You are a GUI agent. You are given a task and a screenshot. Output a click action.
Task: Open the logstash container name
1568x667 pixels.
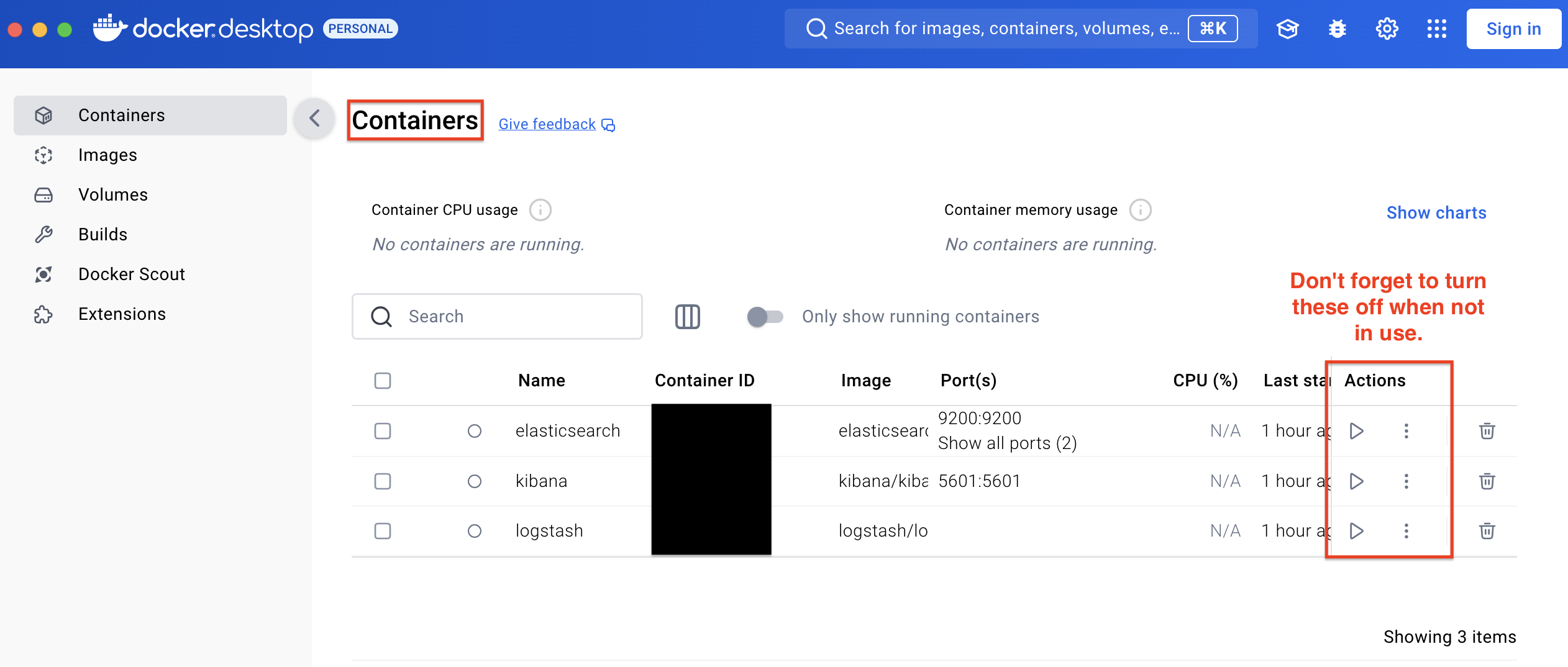pos(549,531)
